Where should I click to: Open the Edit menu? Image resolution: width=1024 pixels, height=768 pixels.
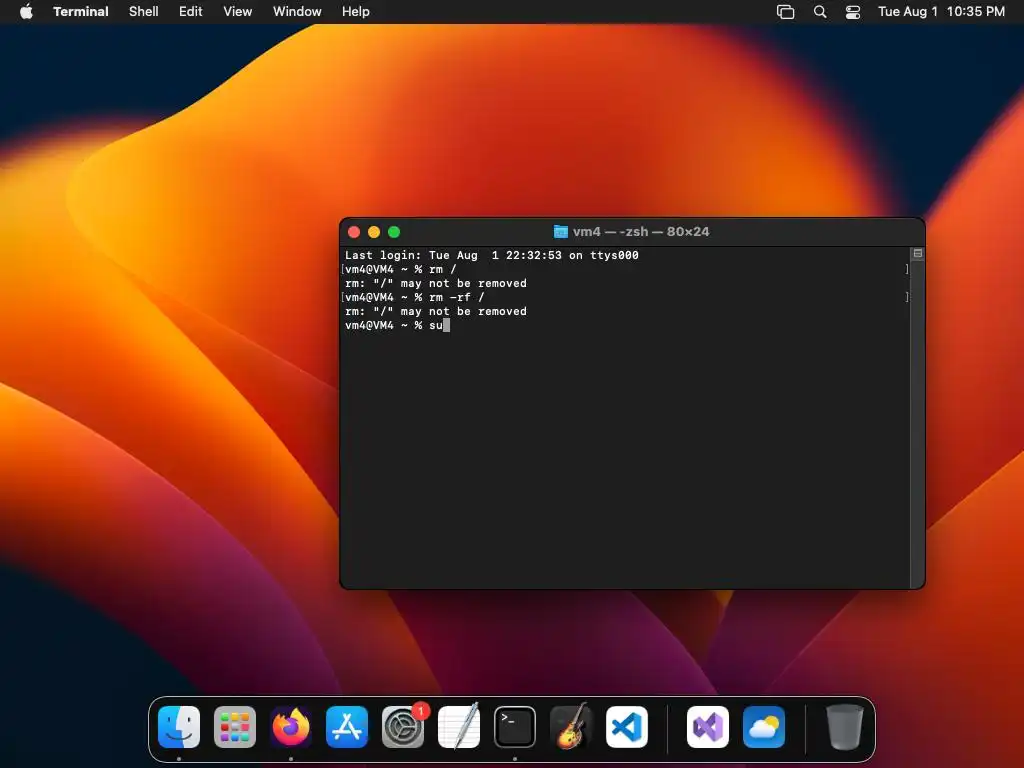coord(191,11)
